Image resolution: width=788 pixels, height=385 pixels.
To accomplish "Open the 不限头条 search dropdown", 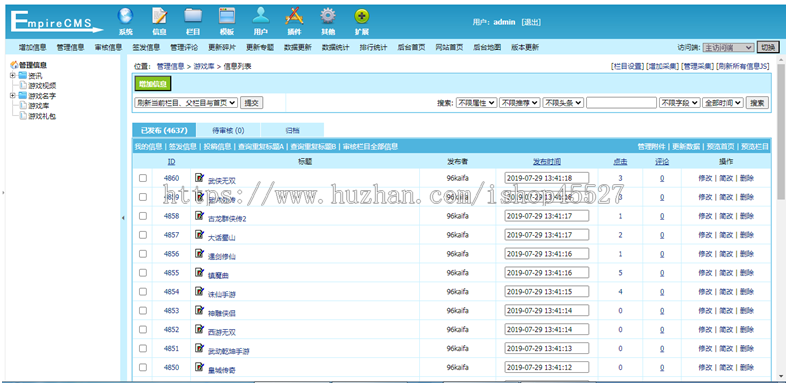I will click(x=563, y=103).
